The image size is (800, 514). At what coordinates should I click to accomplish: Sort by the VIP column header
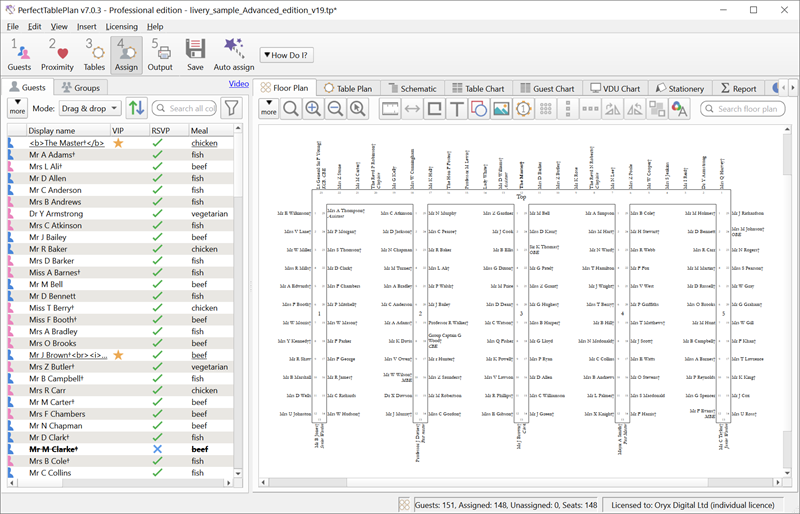[130, 131]
